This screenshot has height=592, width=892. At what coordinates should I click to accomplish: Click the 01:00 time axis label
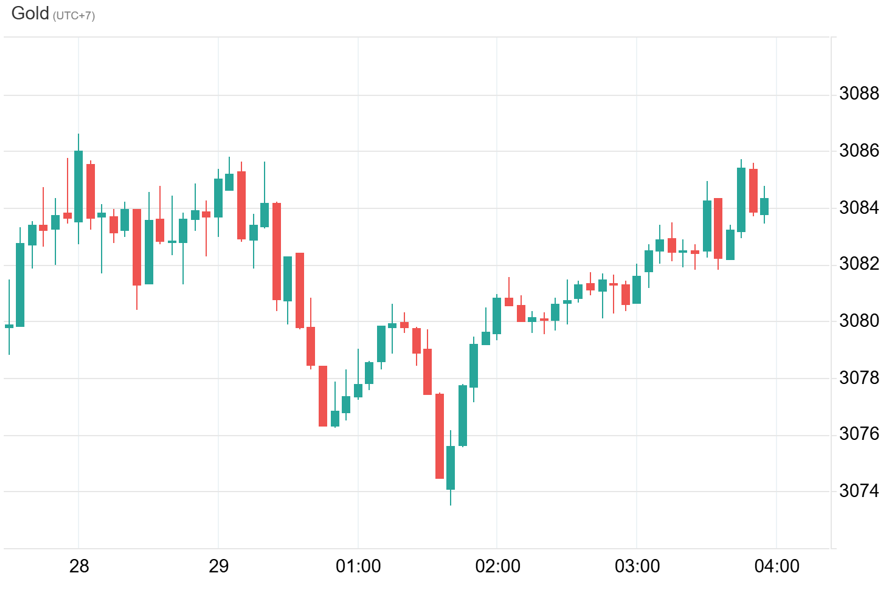point(358,567)
